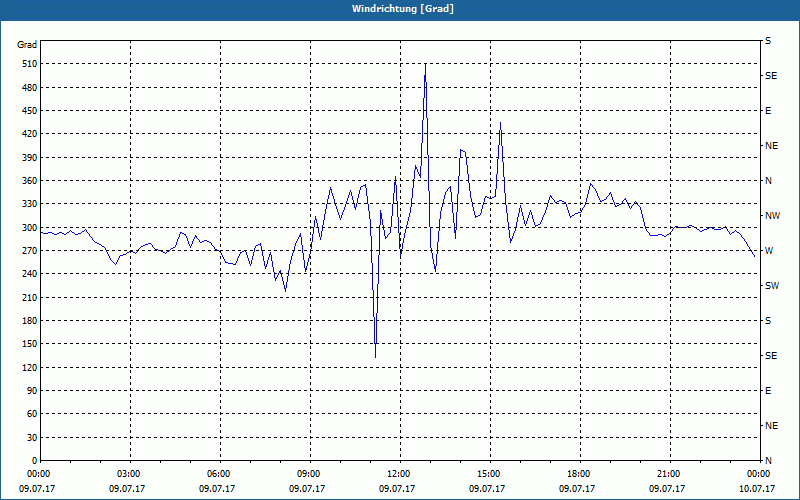Click the 210 y-axis label
Image resolution: width=800 pixels, height=500 pixels.
click(31, 297)
